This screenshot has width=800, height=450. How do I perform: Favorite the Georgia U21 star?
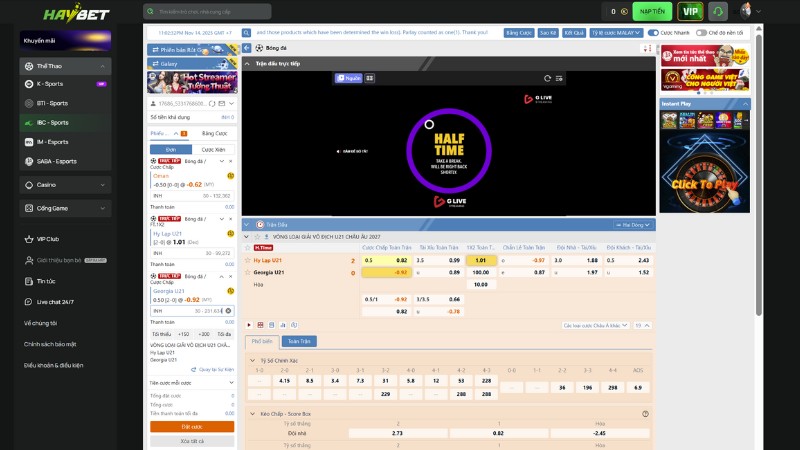[248, 272]
